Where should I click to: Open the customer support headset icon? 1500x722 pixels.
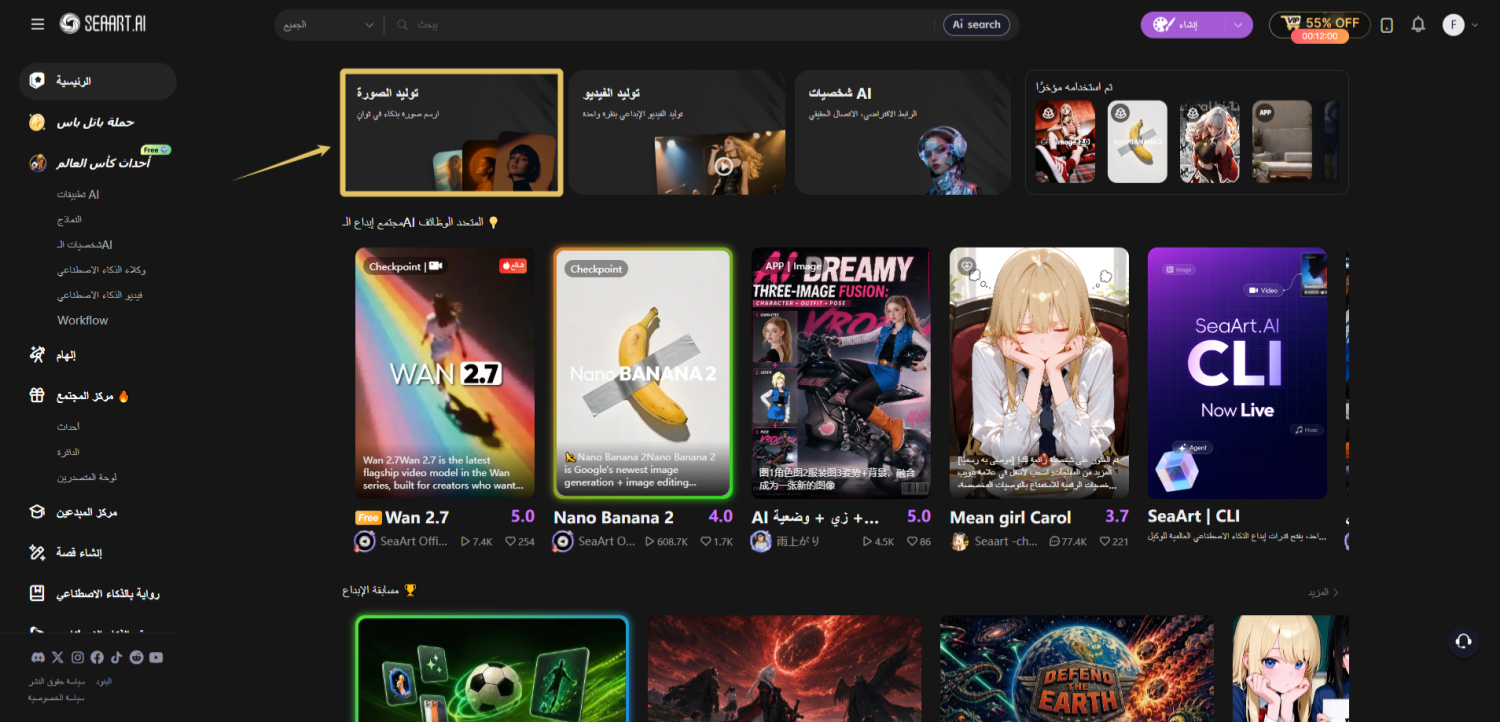click(1463, 641)
